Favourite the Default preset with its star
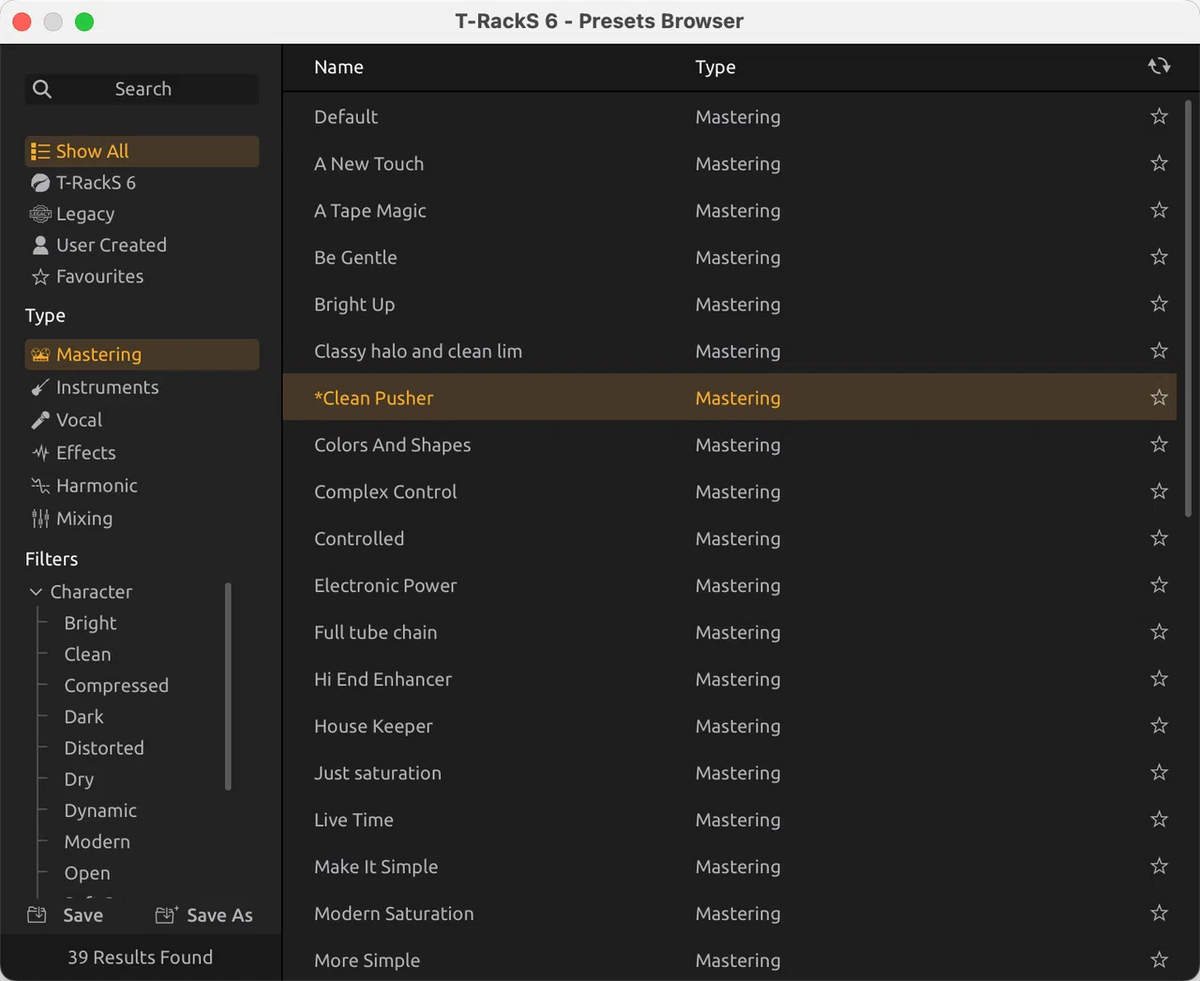The width and height of the screenshot is (1200, 981). 1159,117
